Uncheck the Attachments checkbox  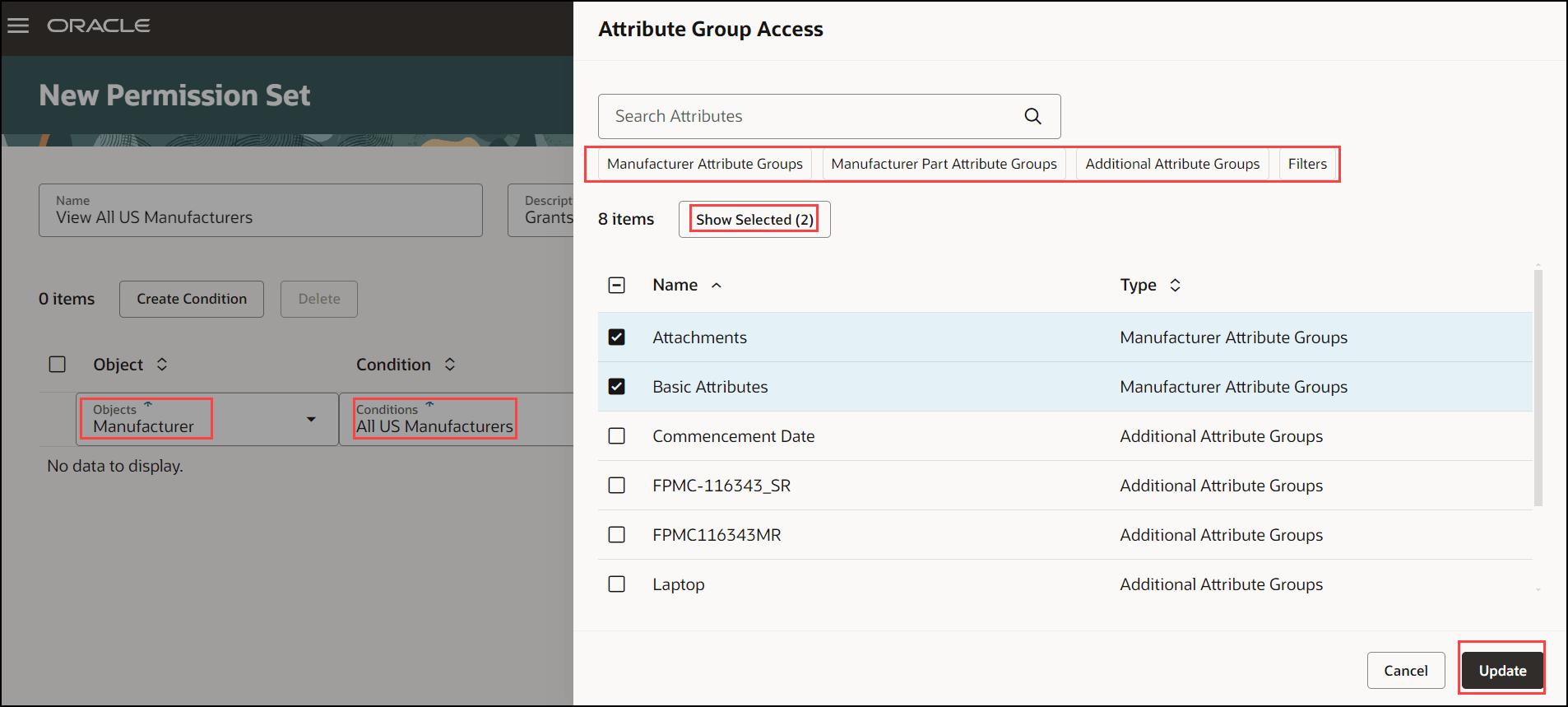click(x=616, y=337)
